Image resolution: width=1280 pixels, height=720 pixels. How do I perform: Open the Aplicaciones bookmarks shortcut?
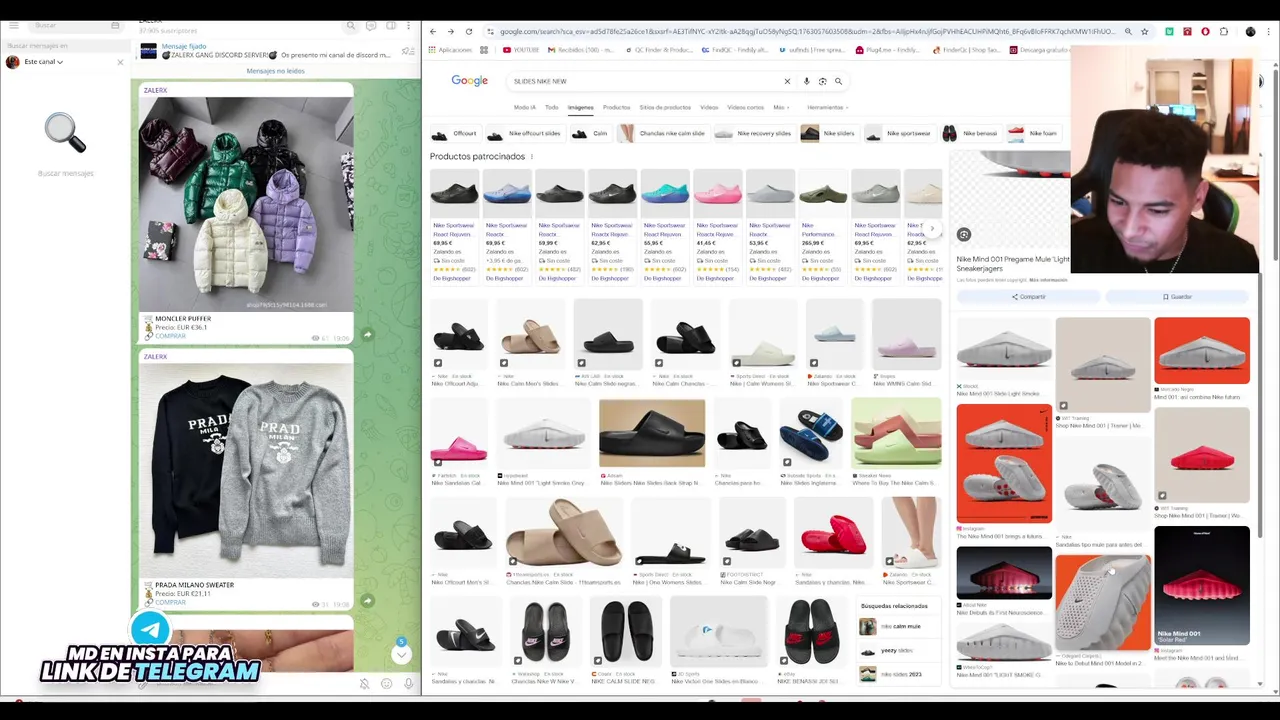[x=450, y=50]
